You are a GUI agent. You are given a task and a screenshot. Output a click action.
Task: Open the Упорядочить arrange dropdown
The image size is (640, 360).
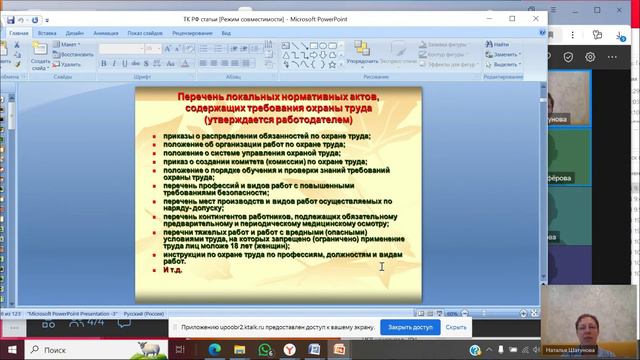point(362,53)
